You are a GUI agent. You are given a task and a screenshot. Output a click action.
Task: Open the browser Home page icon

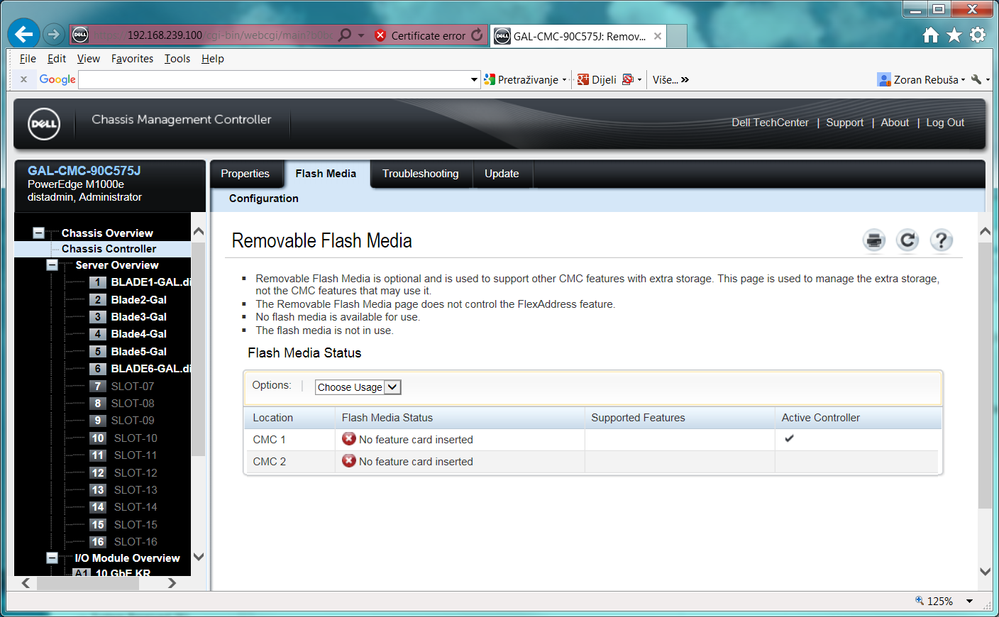click(930, 35)
